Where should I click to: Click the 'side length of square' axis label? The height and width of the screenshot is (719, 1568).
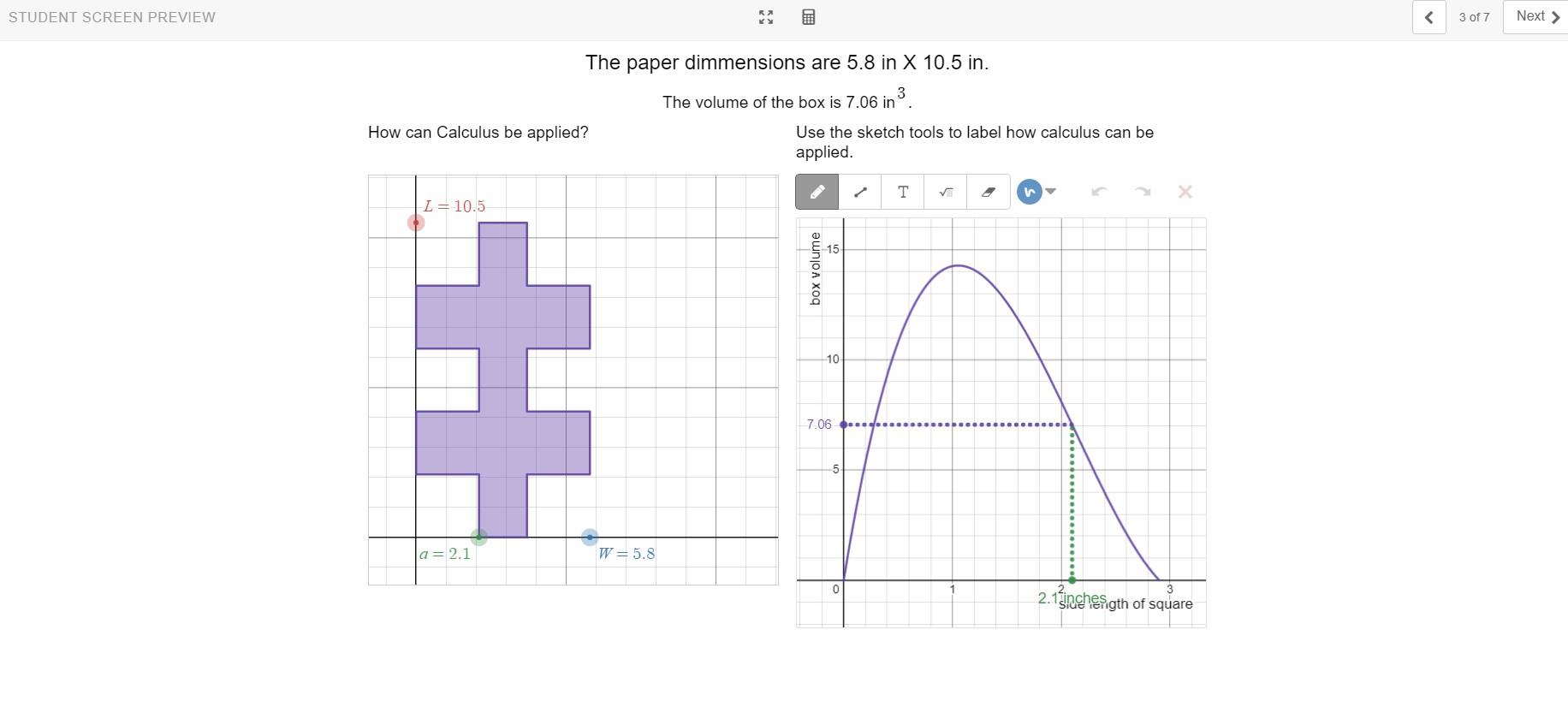pyautogui.click(x=1126, y=604)
